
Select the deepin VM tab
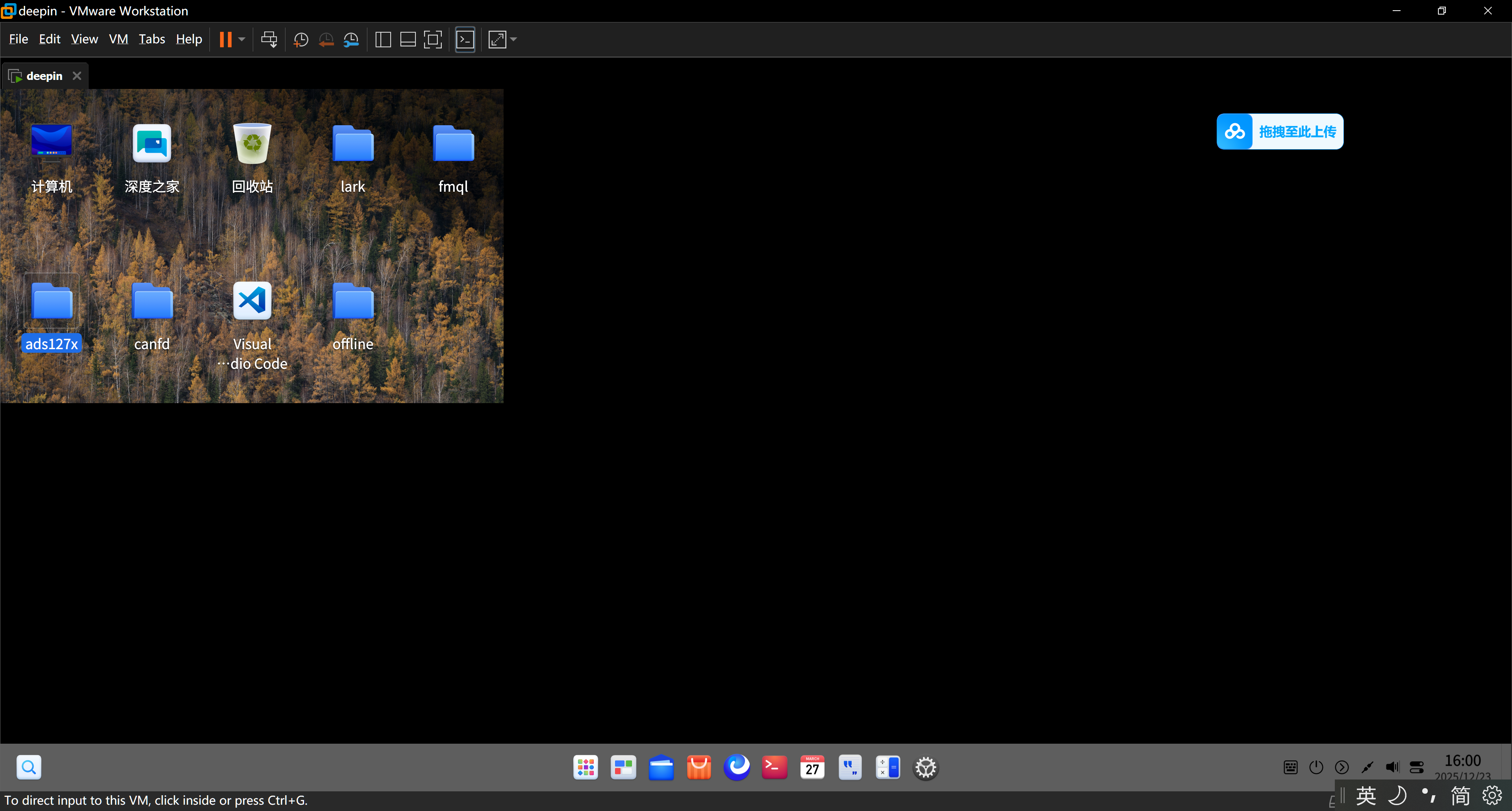(44, 76)
